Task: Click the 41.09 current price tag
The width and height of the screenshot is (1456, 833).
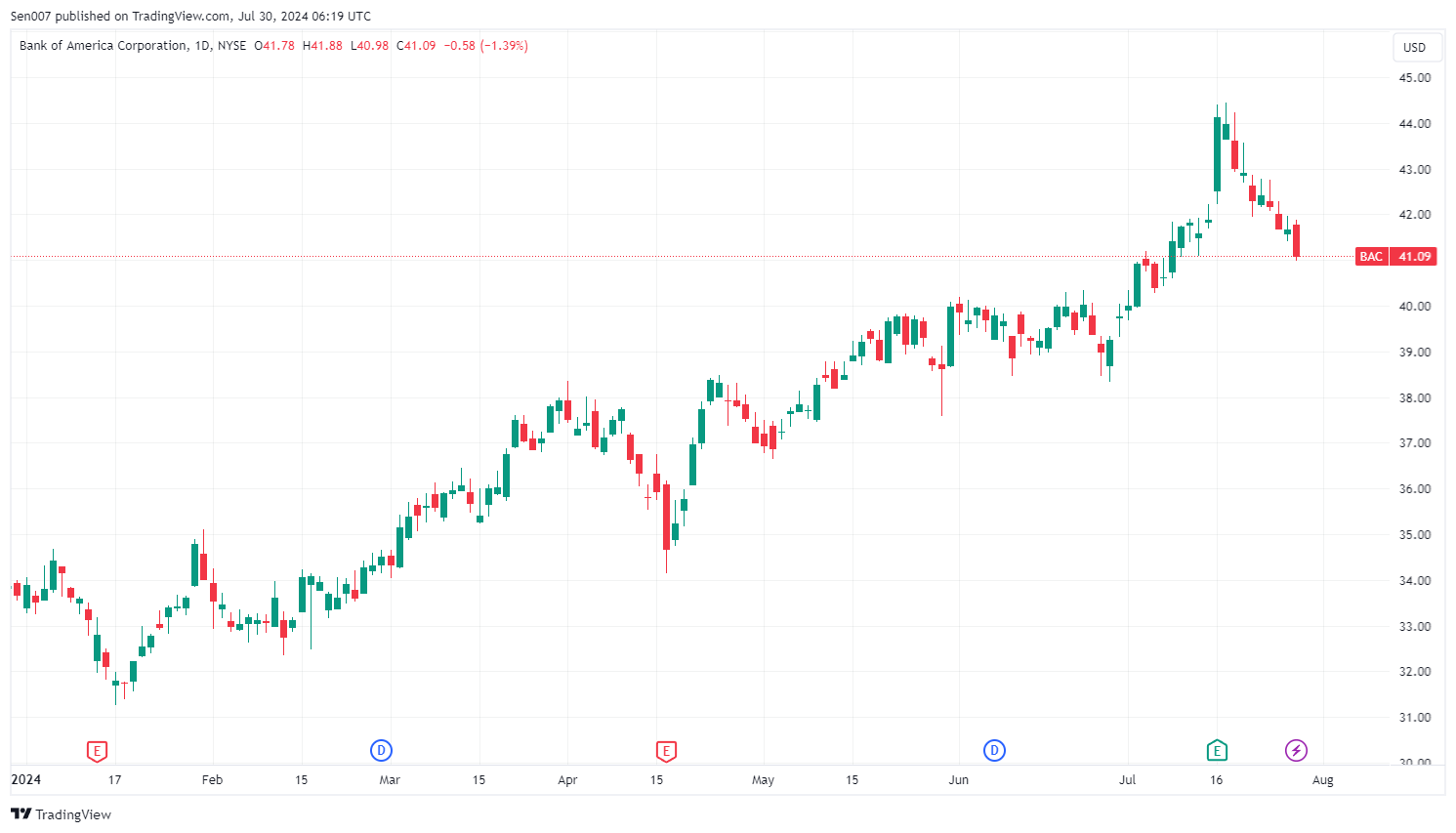Action: coord(1414,257)
